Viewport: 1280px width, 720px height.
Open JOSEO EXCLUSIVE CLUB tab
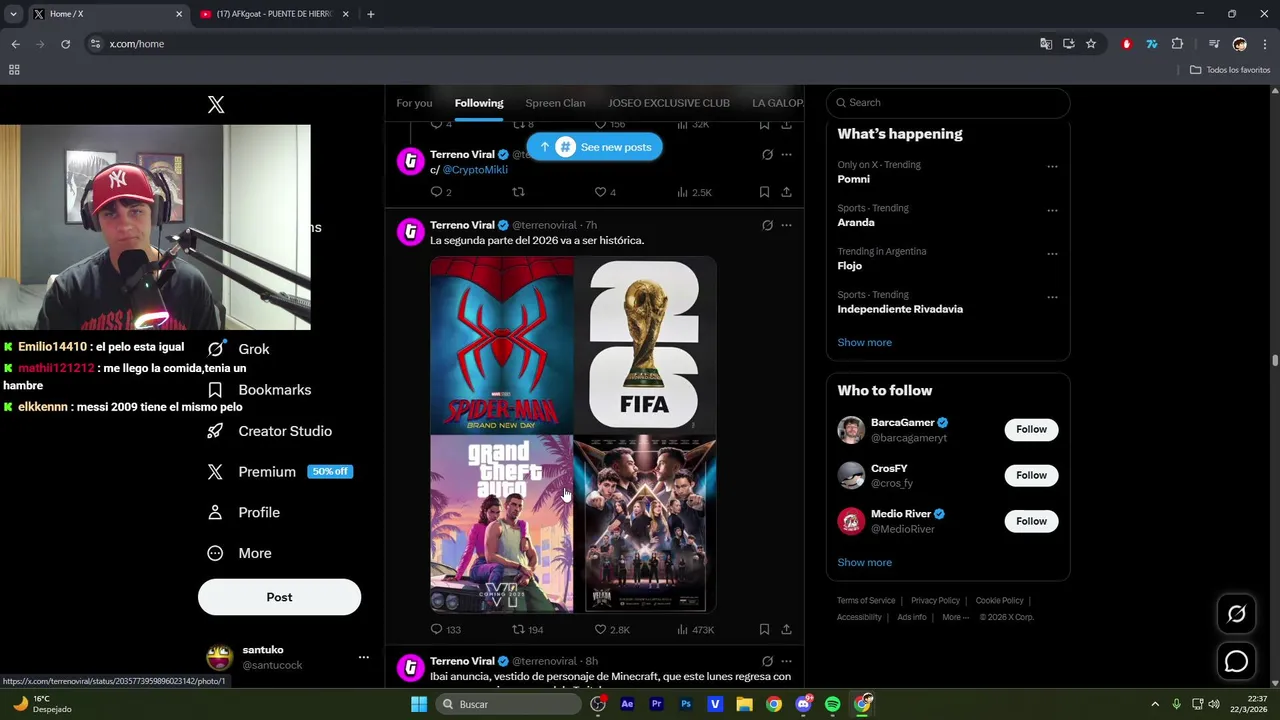669,103
